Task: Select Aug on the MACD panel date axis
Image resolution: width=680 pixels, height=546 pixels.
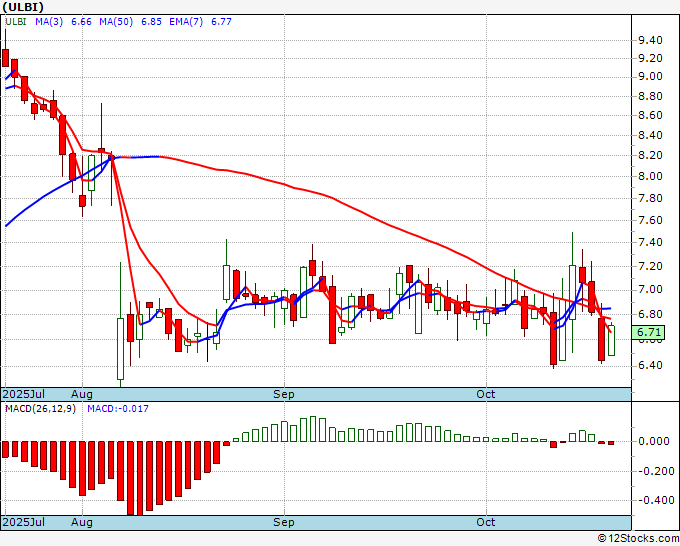Action: (82, 522)
